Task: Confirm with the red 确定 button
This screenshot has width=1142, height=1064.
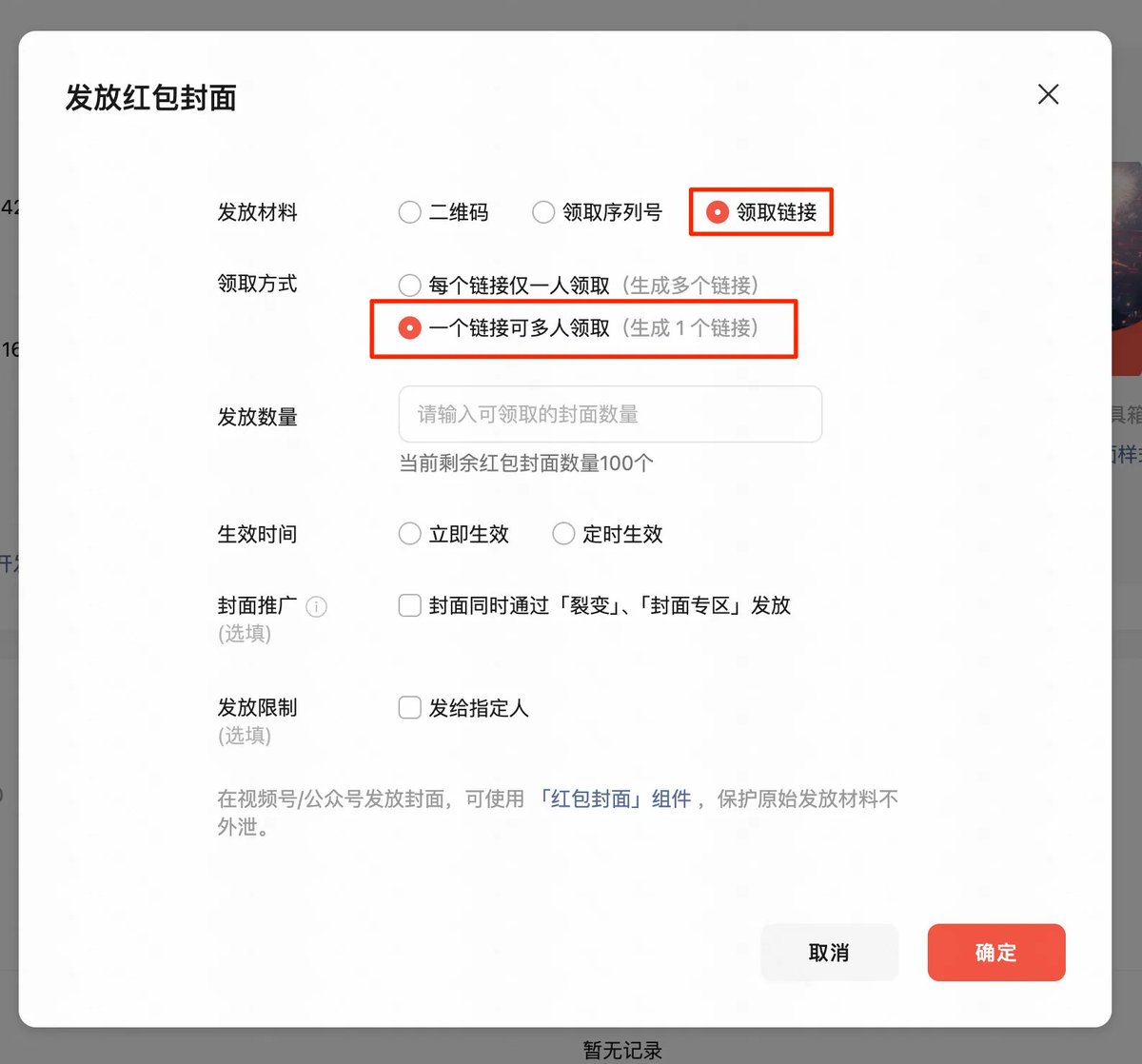Action: (x=995, y=952)
